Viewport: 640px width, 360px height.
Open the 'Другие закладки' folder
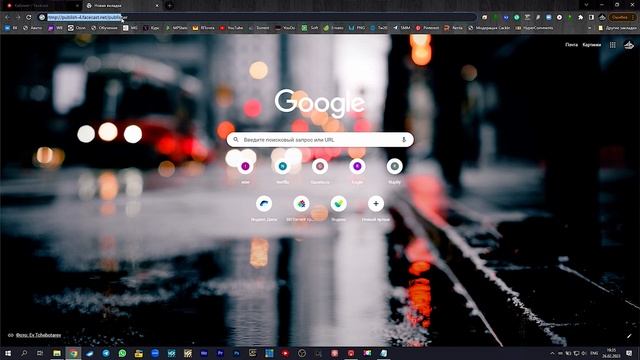[x=617, y=28]
